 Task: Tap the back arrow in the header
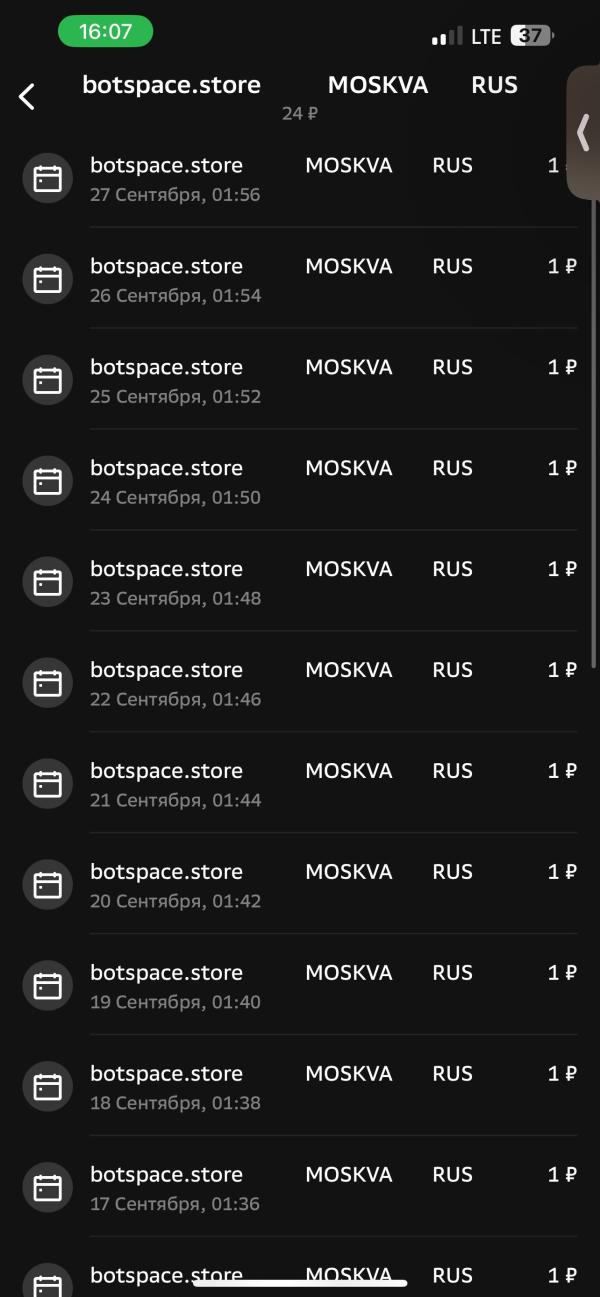(x=27, y=96)
